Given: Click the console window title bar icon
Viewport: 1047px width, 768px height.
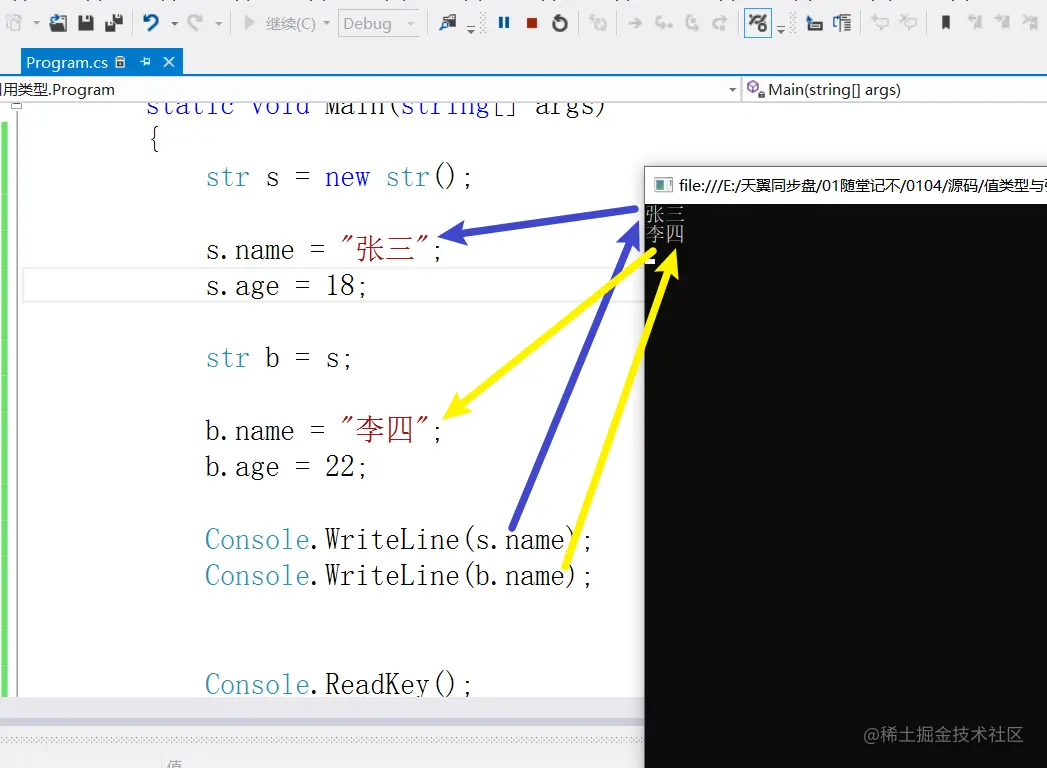Looking at the screenshot, I should point(663,185).
